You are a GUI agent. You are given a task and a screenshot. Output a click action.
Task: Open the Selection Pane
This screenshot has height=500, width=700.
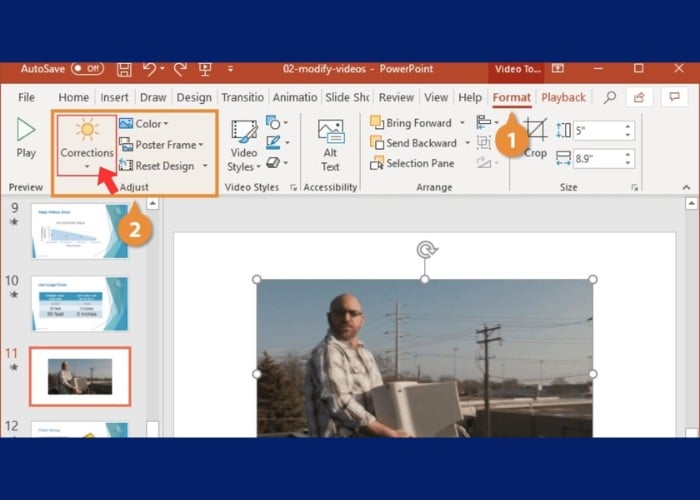pyautogui.click(x=412, y=164)
